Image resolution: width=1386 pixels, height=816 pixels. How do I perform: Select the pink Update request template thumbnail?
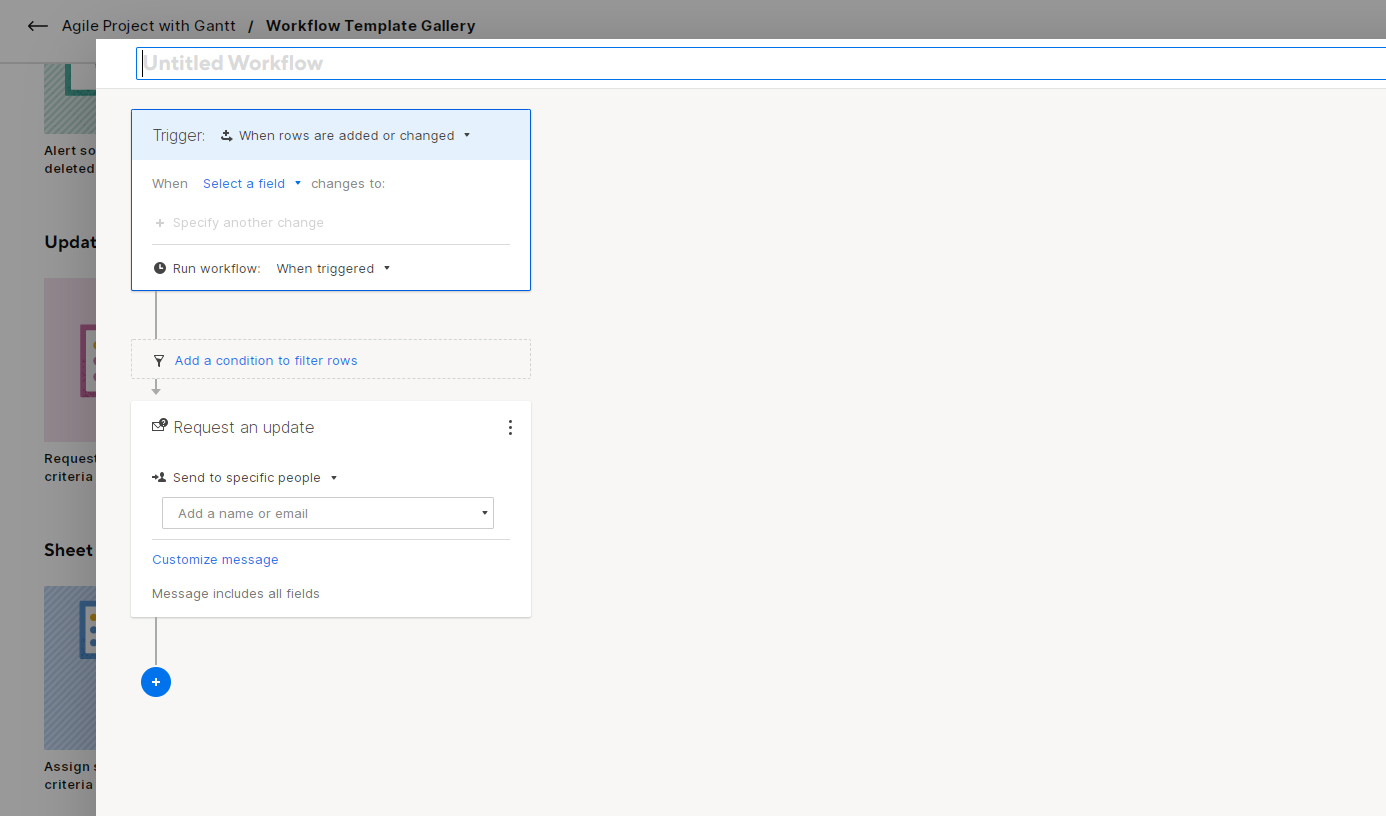(x=70, y=360)
